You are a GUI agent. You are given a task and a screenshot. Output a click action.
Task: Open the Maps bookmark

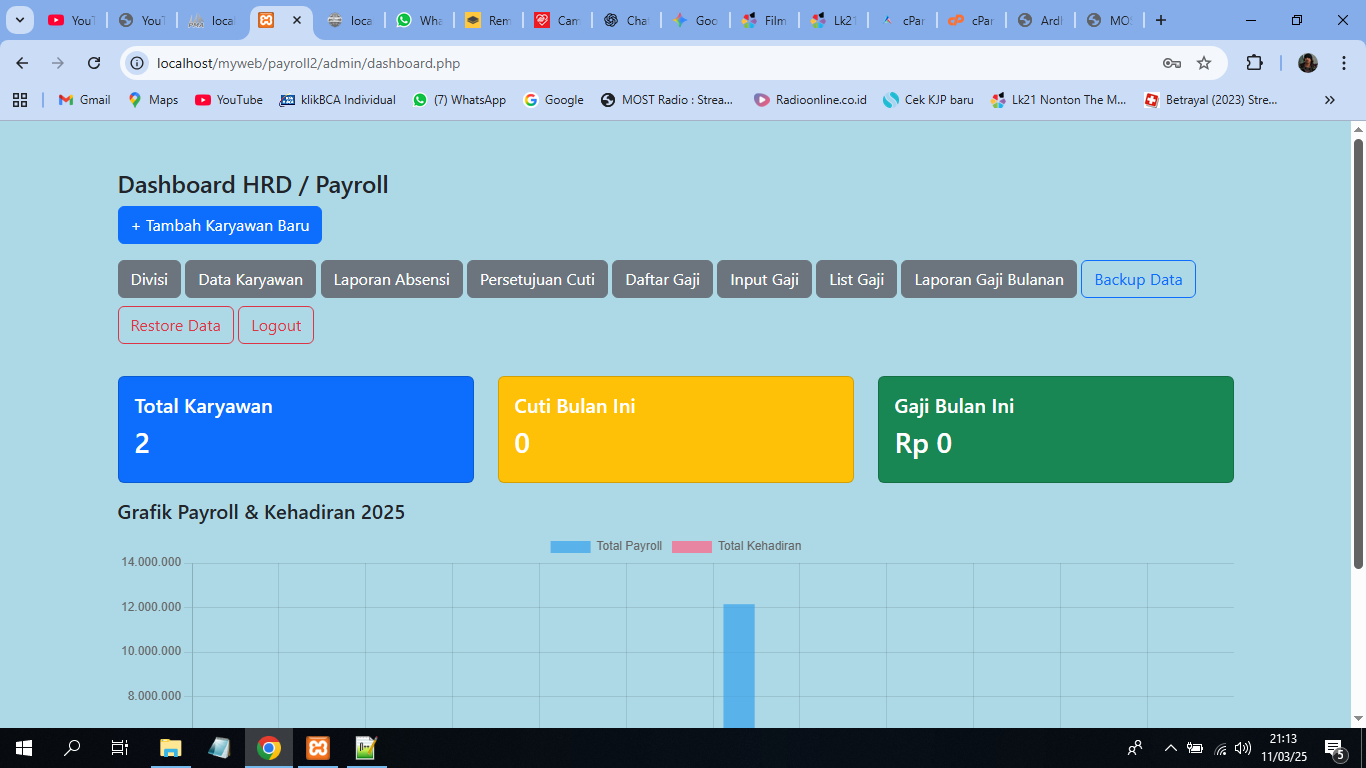(x=152, y=100)
